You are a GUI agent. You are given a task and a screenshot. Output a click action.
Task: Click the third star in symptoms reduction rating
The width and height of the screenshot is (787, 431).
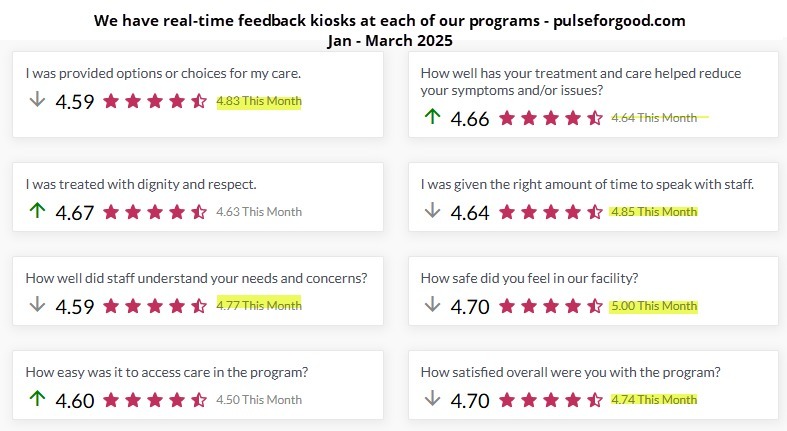click(551, 118)
